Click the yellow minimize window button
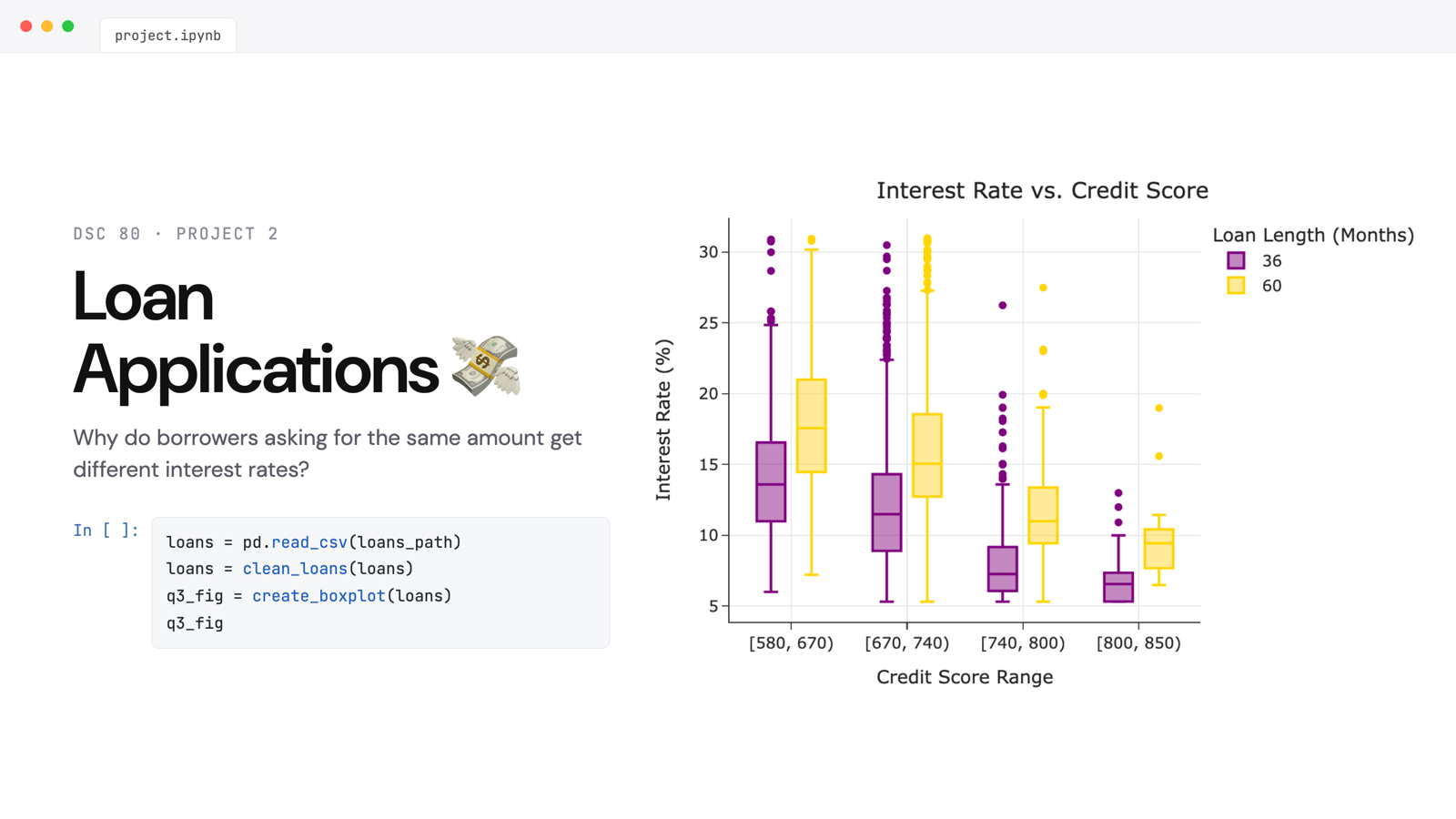This screenshot has height=819, width=1456. pyautogui.click(x=47, y=26)
